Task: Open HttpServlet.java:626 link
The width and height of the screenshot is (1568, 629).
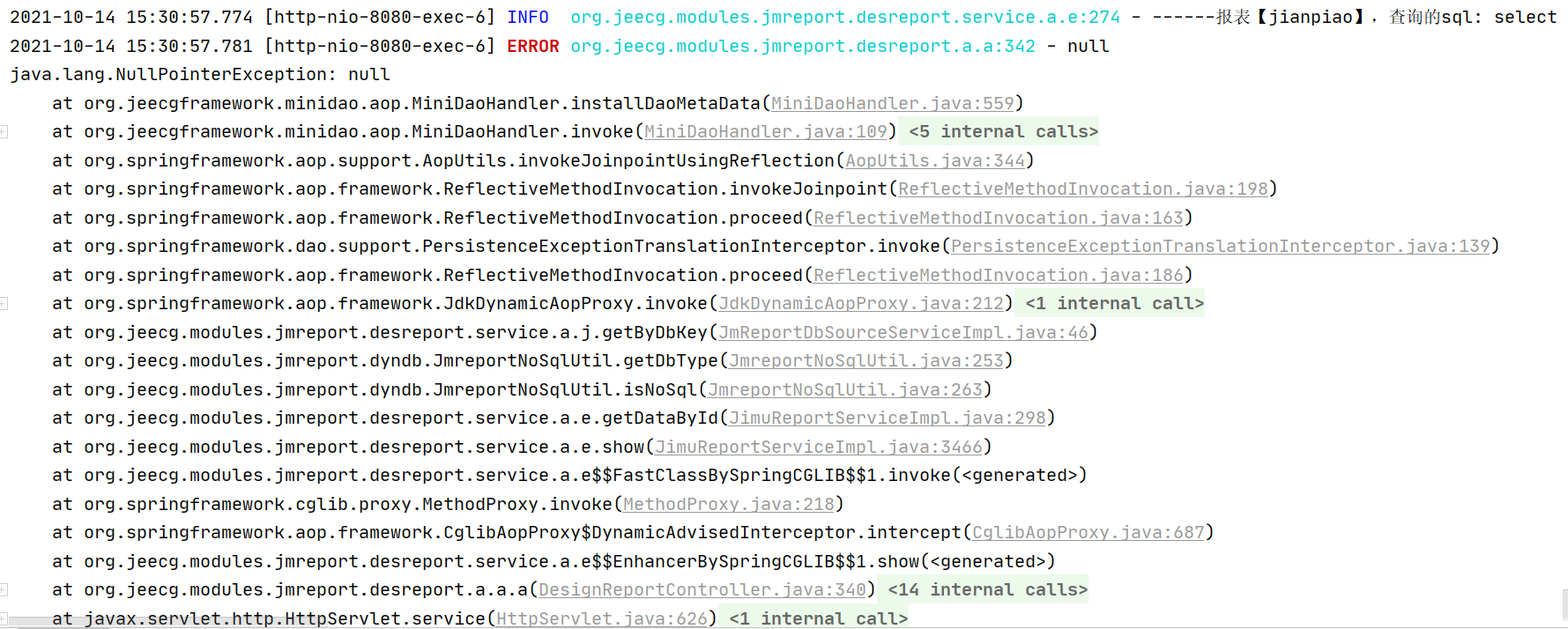Action: (602, 618)
